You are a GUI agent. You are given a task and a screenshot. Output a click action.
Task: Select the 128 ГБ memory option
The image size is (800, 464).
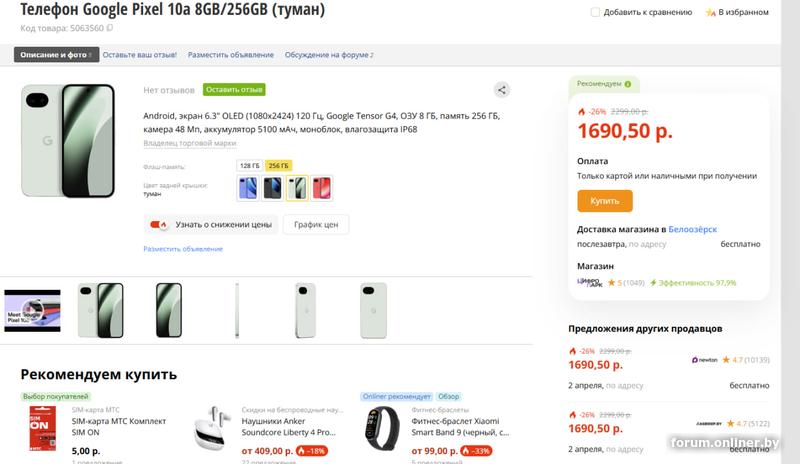(248, 165)
